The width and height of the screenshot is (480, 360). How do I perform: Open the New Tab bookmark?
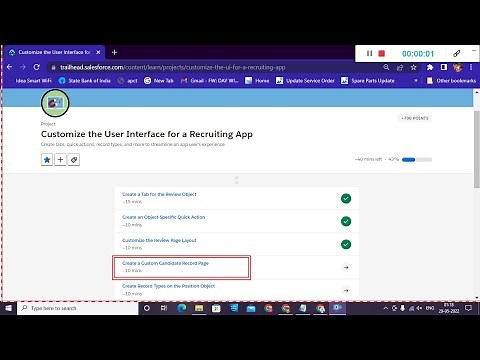pos(159,81)
